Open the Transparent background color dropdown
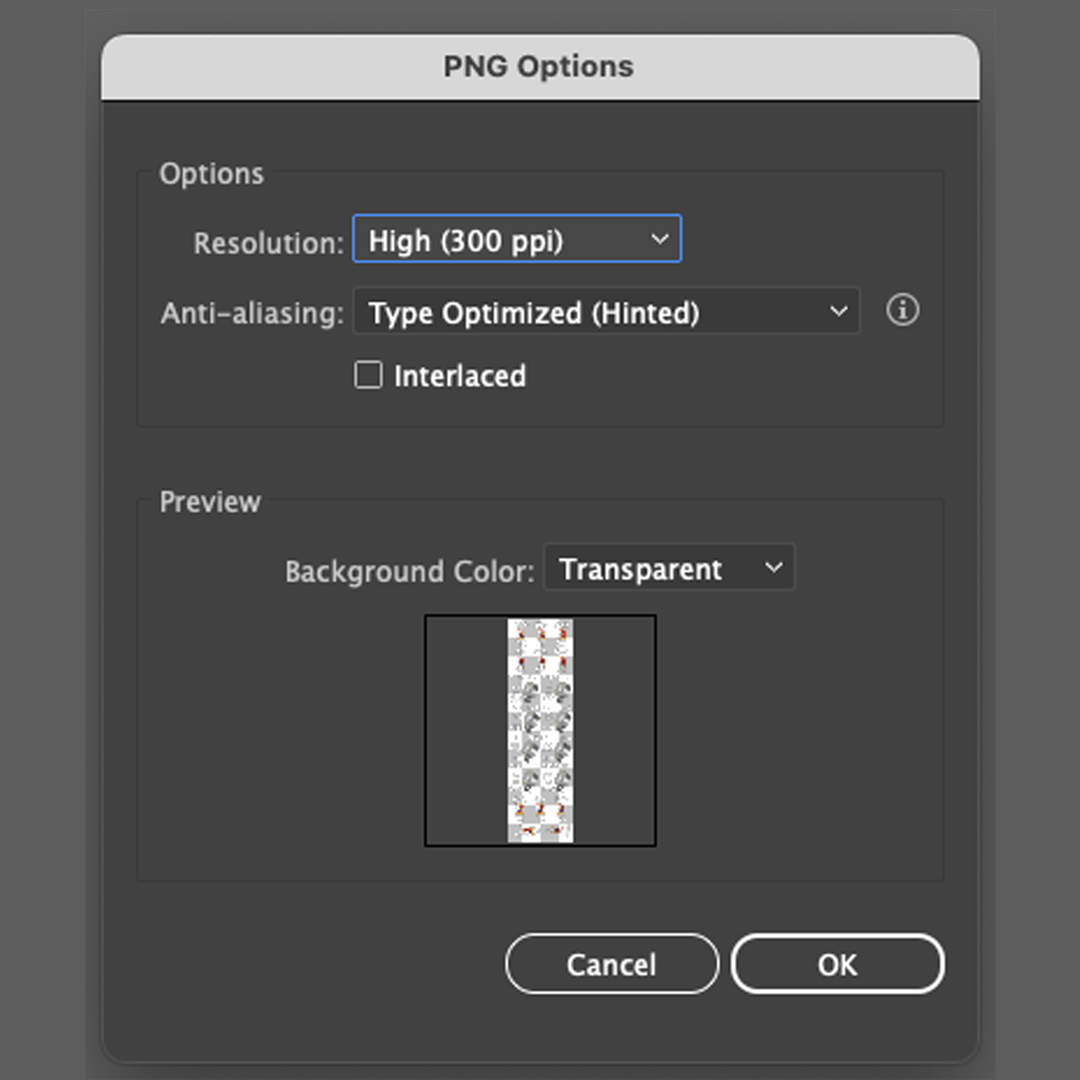 668,568
